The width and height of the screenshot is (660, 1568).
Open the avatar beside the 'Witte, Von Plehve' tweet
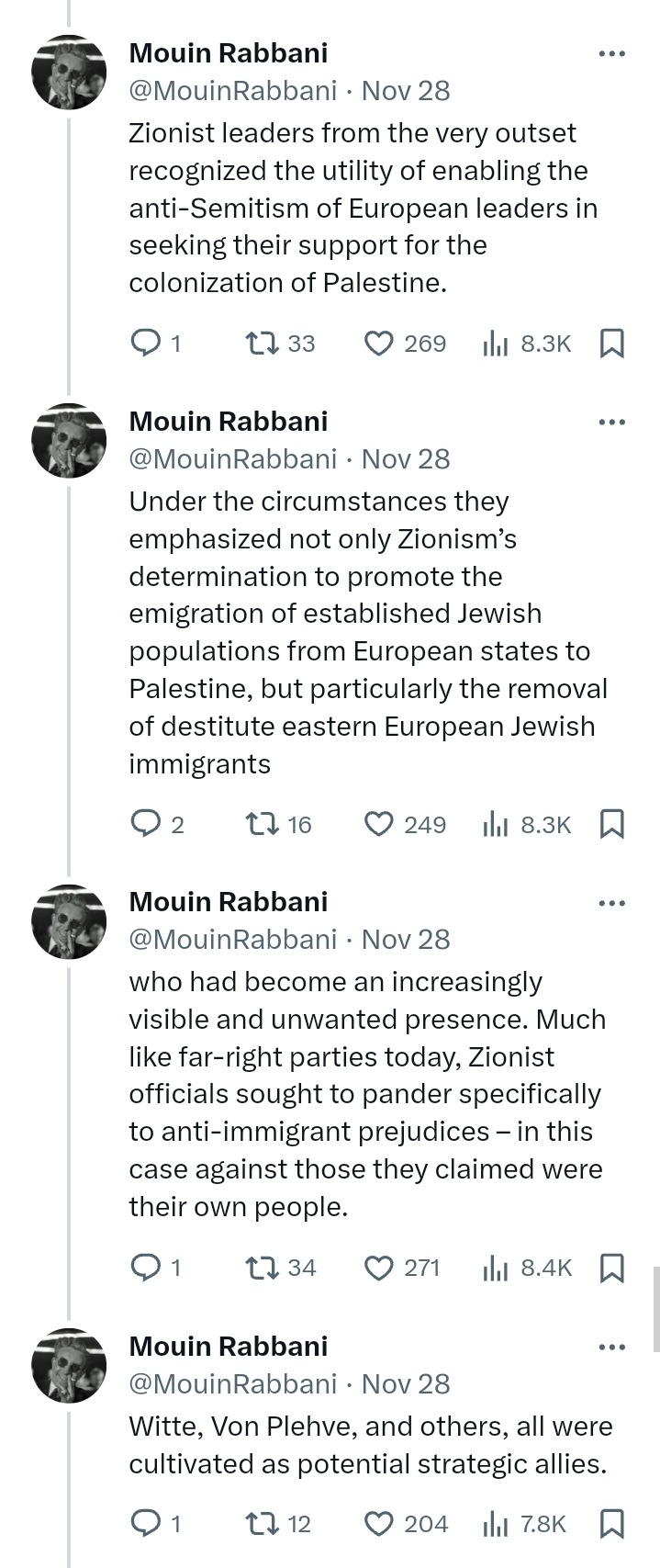69,1365
